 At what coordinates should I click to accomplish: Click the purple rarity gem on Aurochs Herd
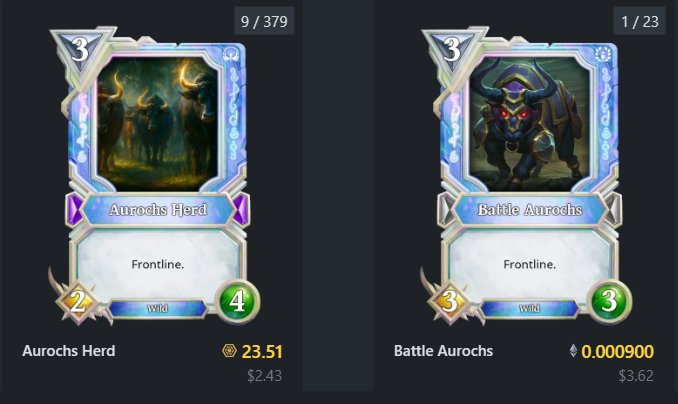[x=75, y=210]
